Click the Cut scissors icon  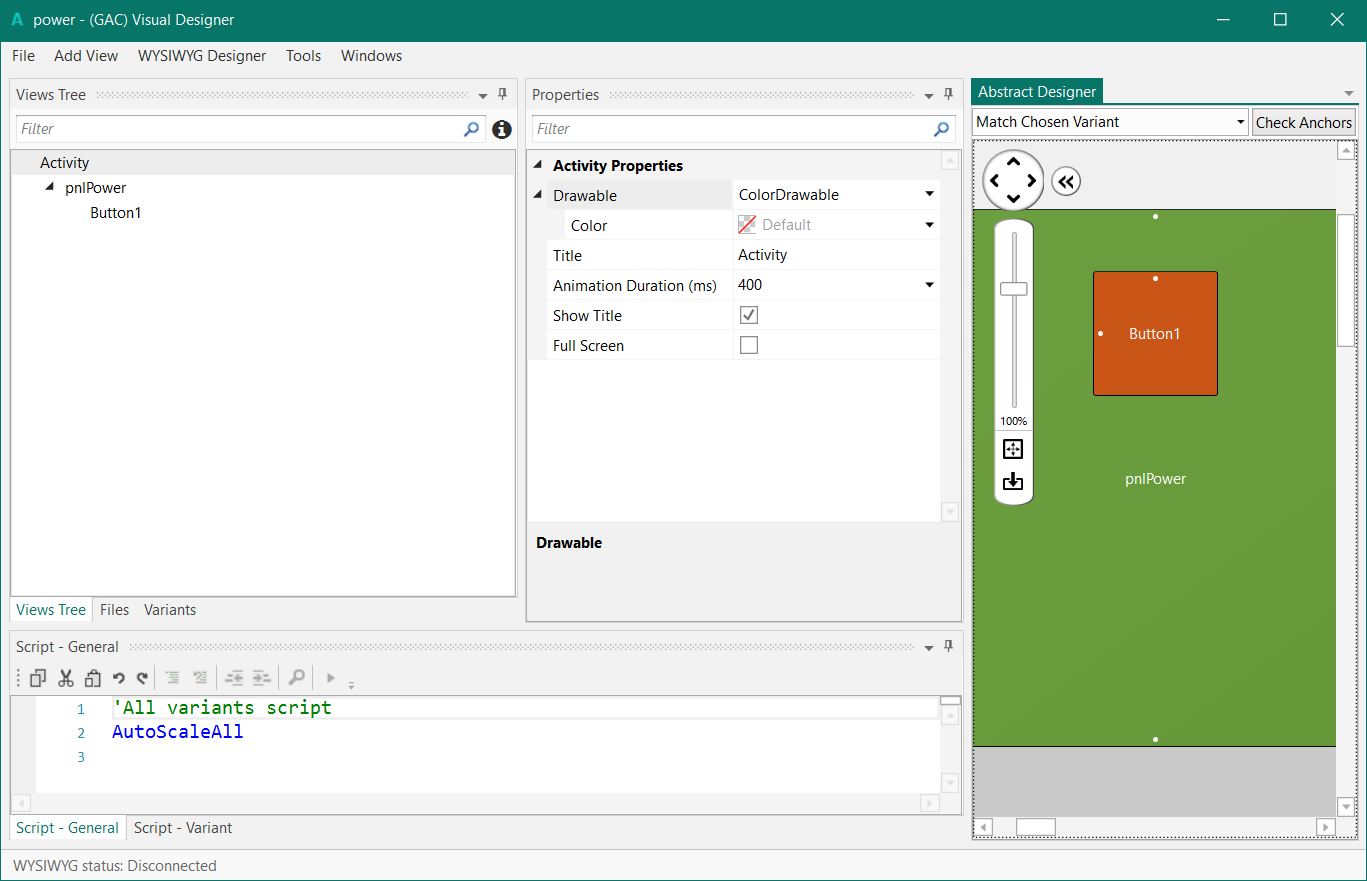click(66, 678)
